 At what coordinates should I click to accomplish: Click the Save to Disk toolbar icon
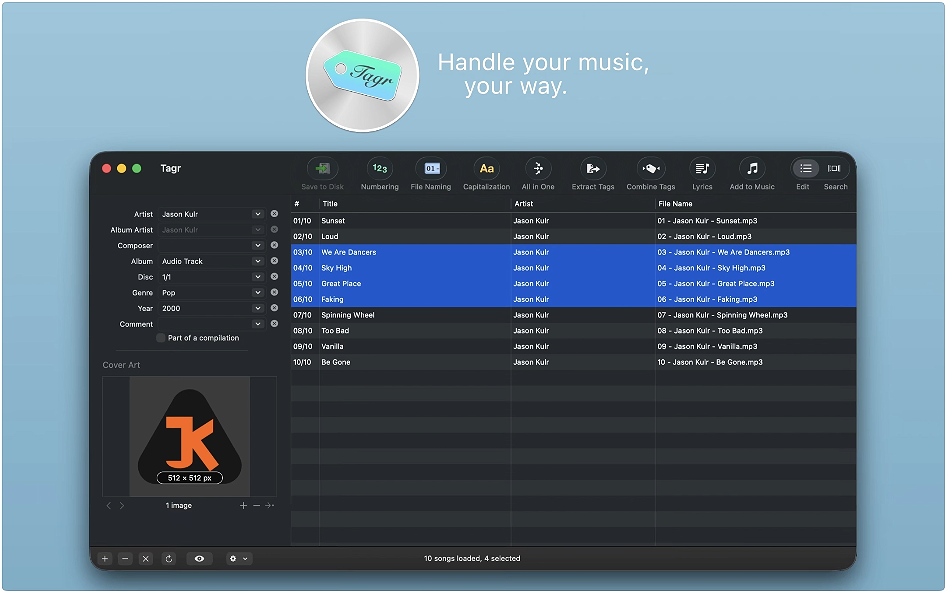click(322, 168)
